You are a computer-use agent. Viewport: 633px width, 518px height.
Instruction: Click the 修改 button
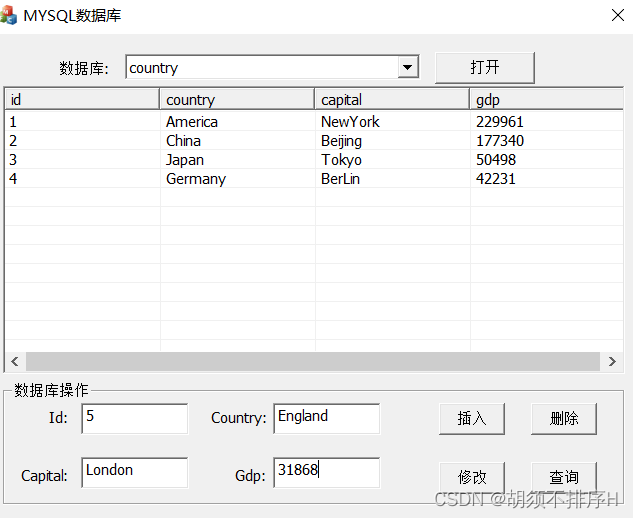point(472,477)
